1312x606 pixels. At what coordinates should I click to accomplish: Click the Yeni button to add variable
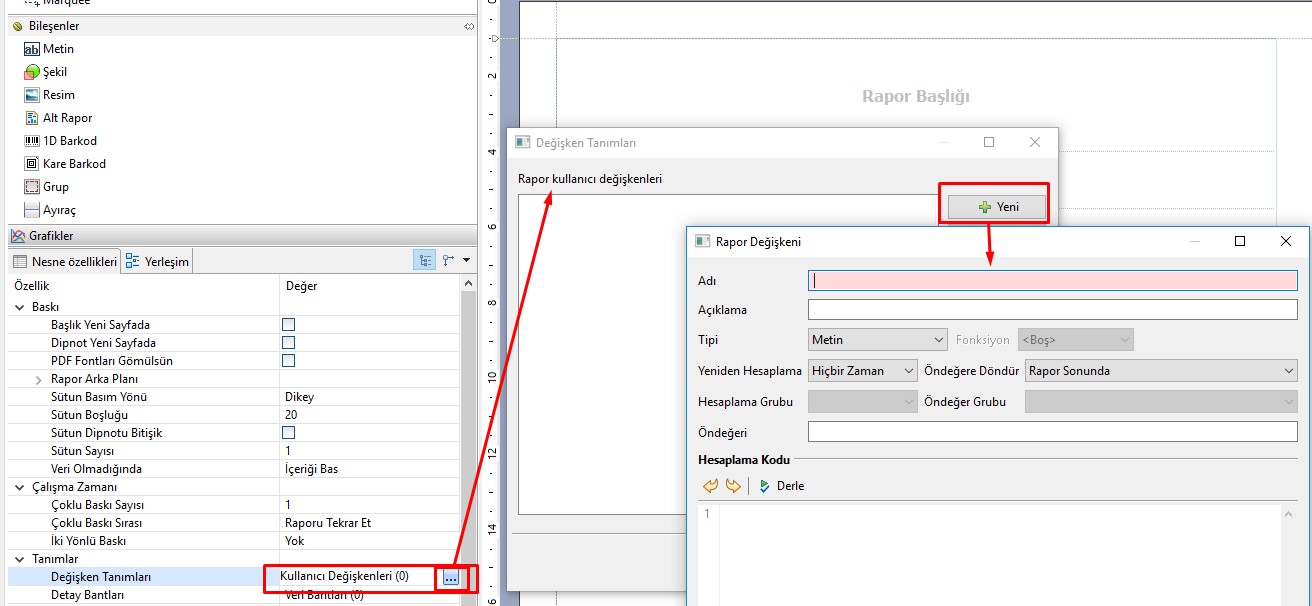tap(997, 207)
